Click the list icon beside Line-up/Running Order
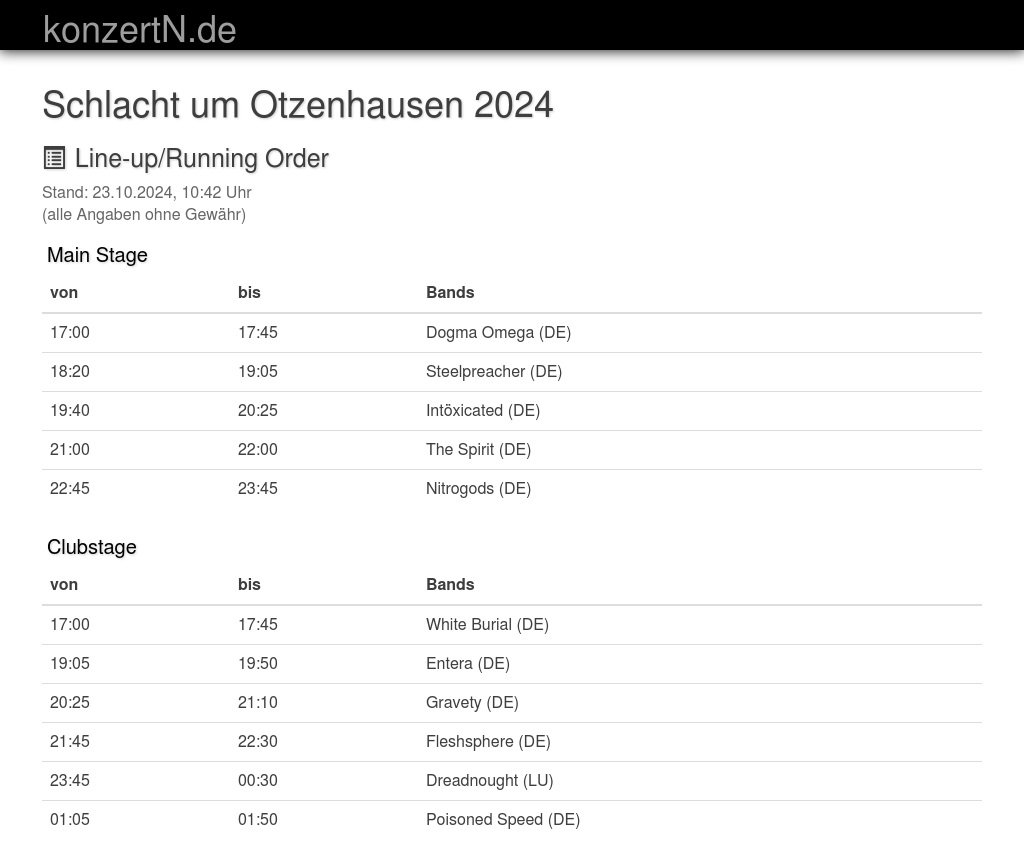 (x=54, y=158)
